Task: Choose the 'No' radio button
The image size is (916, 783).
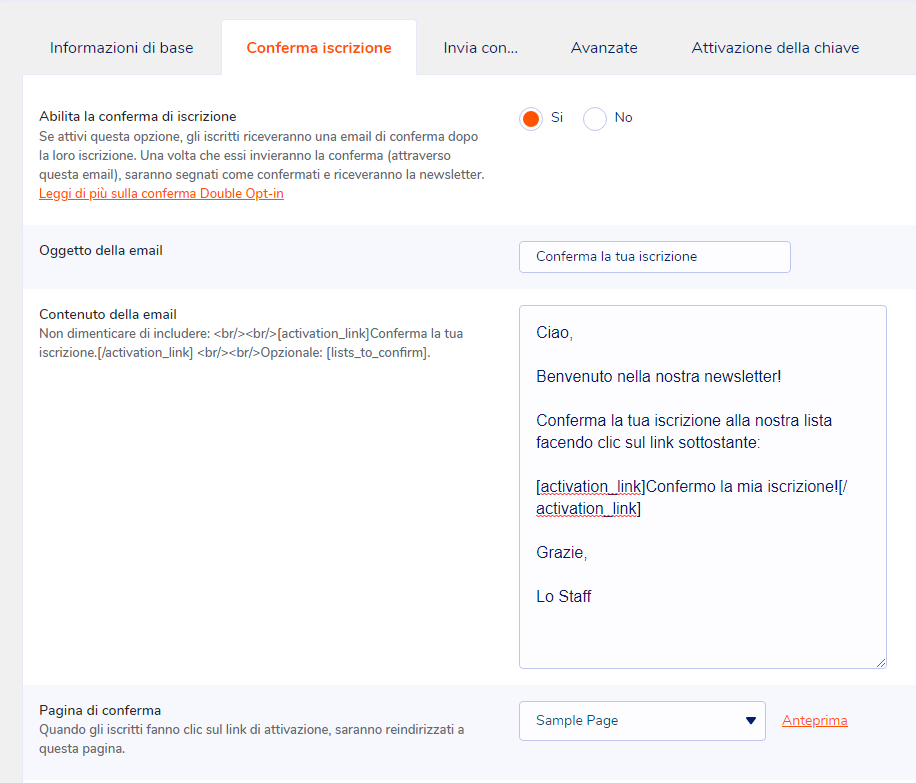Action: click(x=595, y=119)
